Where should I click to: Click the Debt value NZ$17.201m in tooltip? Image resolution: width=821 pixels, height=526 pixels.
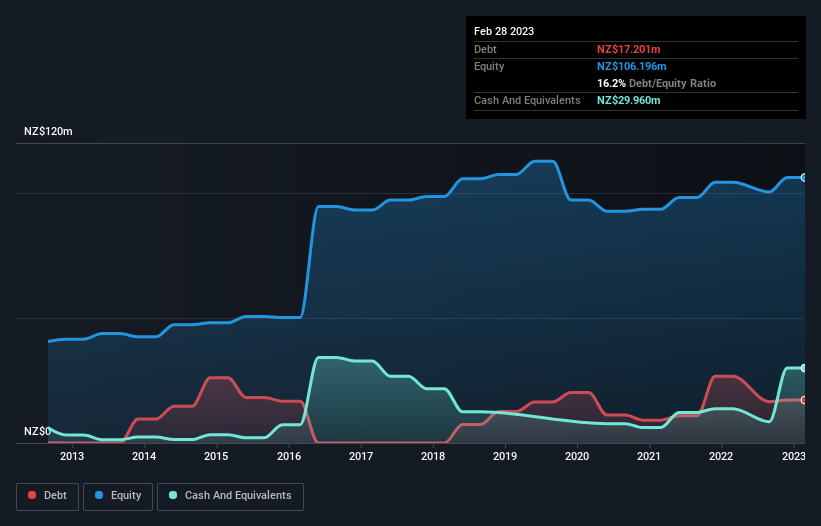(628, 49)
